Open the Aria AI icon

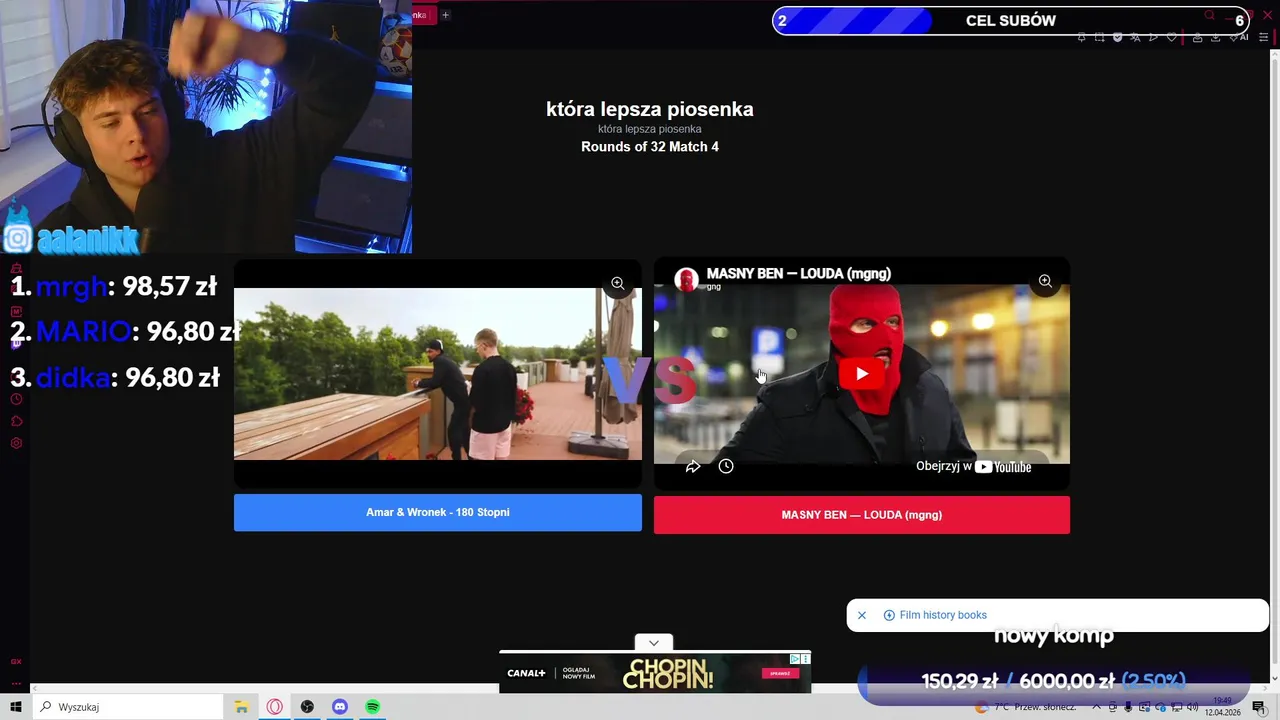click(1240, 37)
